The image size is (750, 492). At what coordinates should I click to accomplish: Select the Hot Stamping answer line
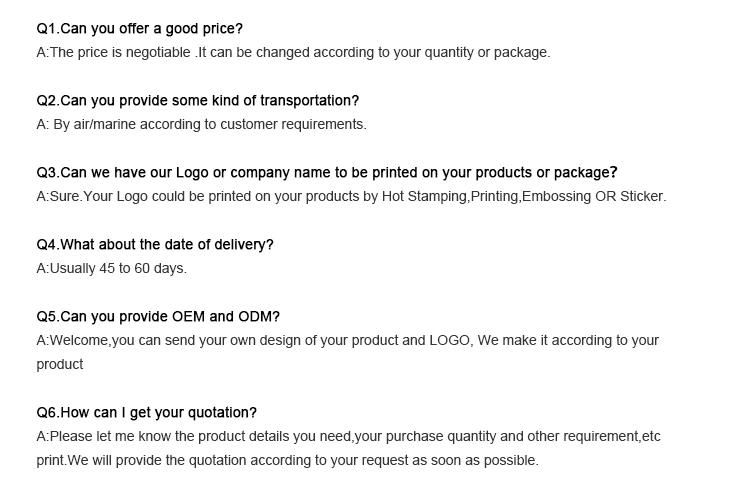351,197
